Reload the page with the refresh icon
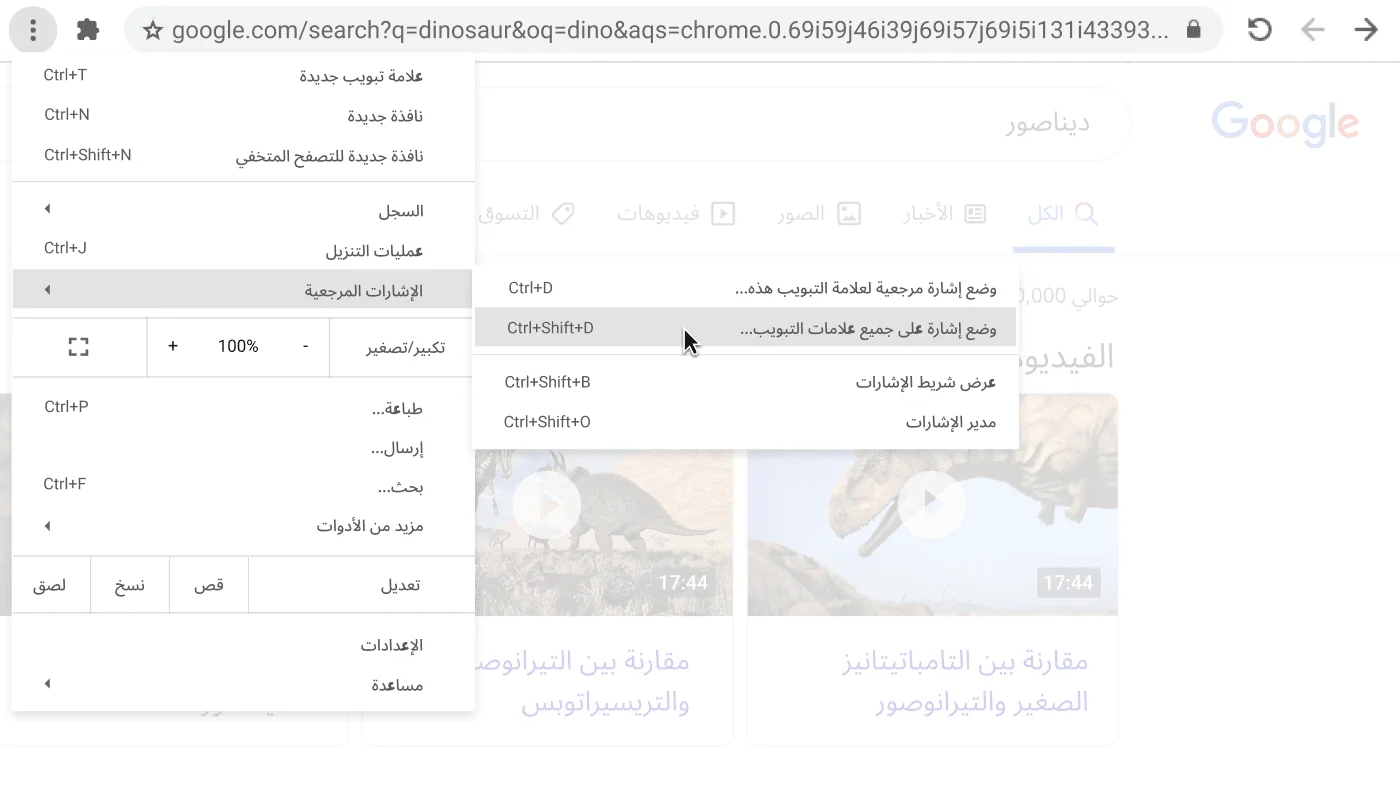This screenshot has height=787, width=1400. coord(1259,30)
